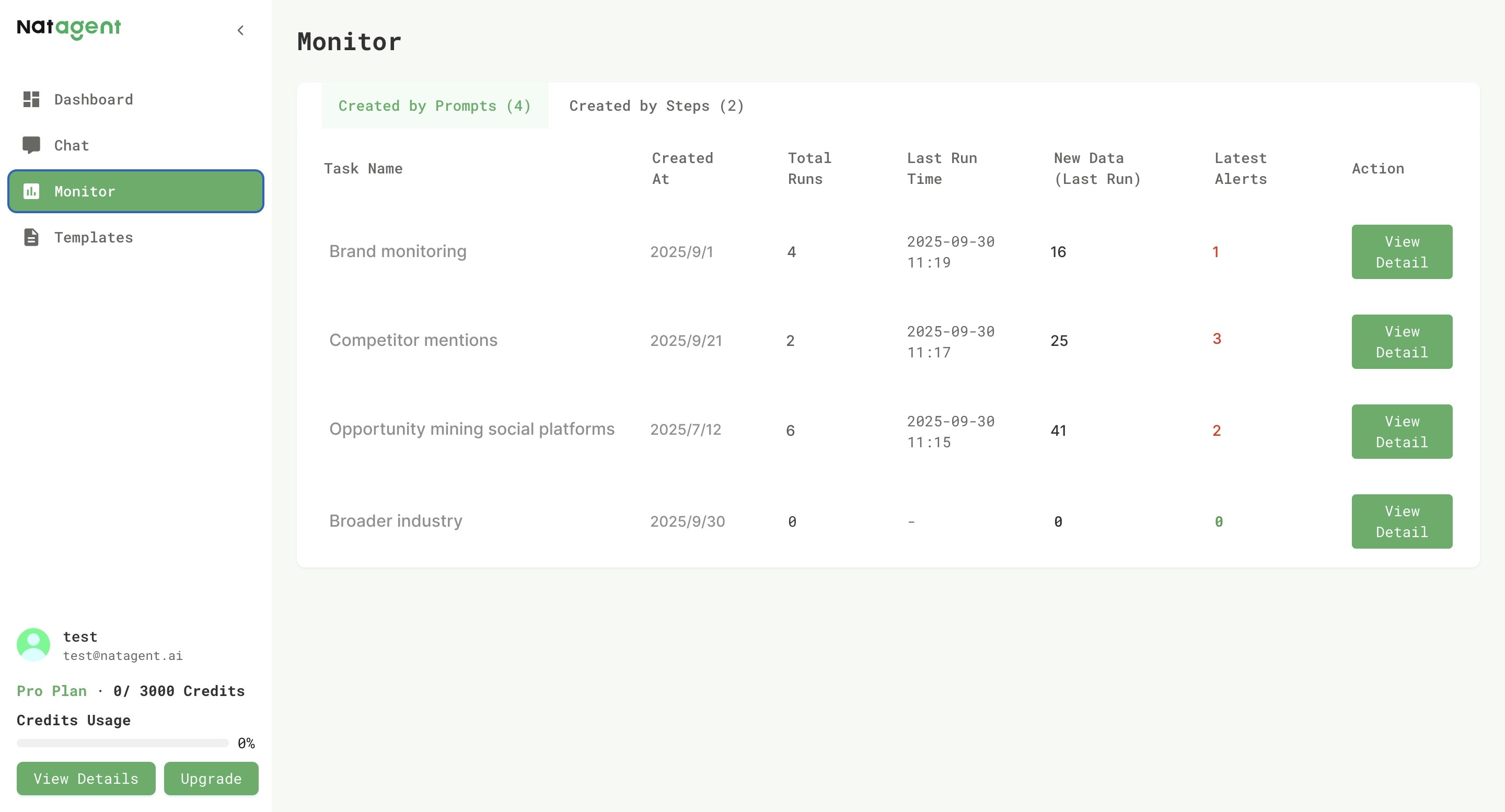View Detail for Competitor mentions task
Screen dimensions: 1505x812
[x=1402, y=341]
